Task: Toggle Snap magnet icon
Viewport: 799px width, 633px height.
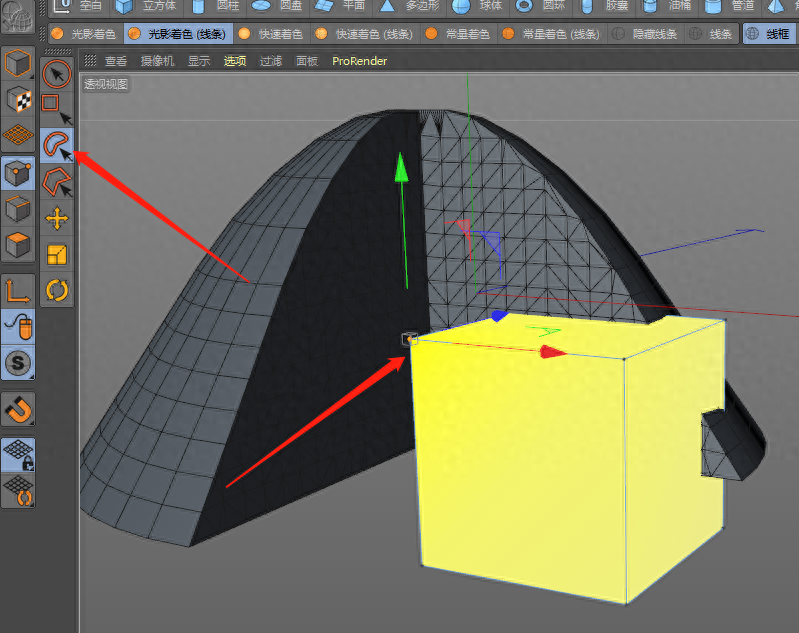Action: (18, 409)
